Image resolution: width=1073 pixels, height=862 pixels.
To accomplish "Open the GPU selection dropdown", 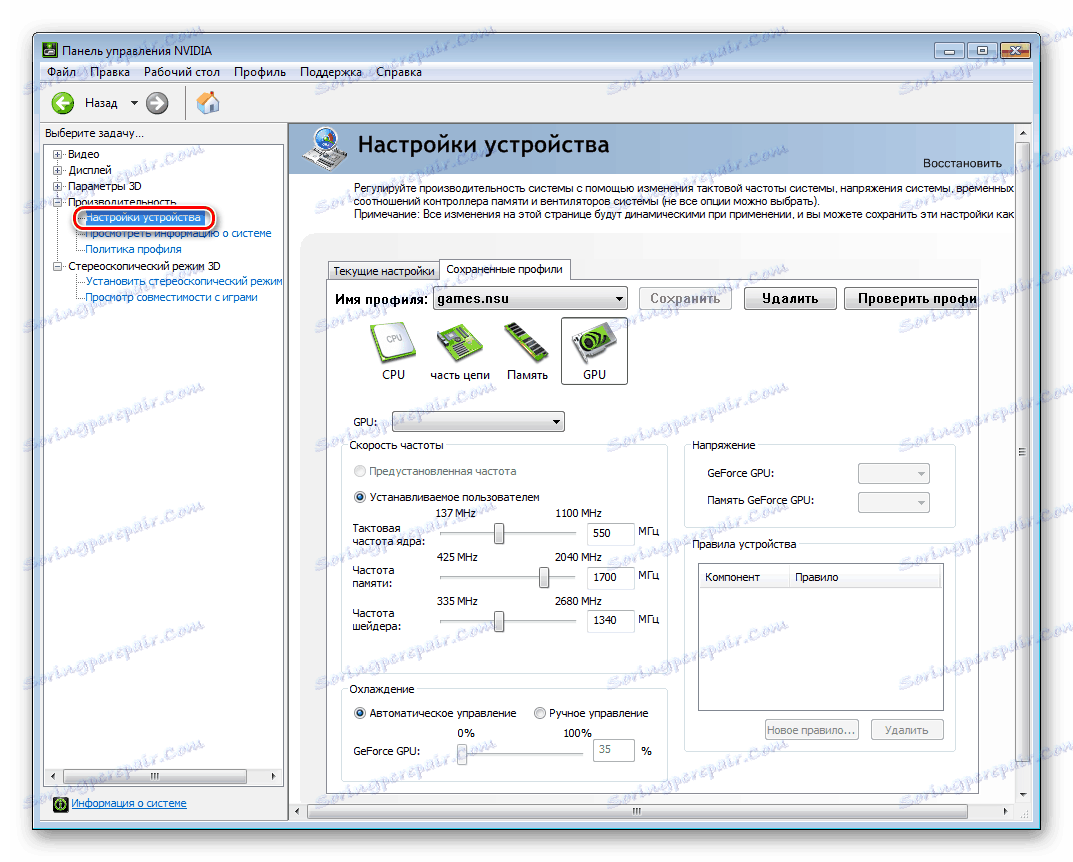I will click(x=478, y=421).
